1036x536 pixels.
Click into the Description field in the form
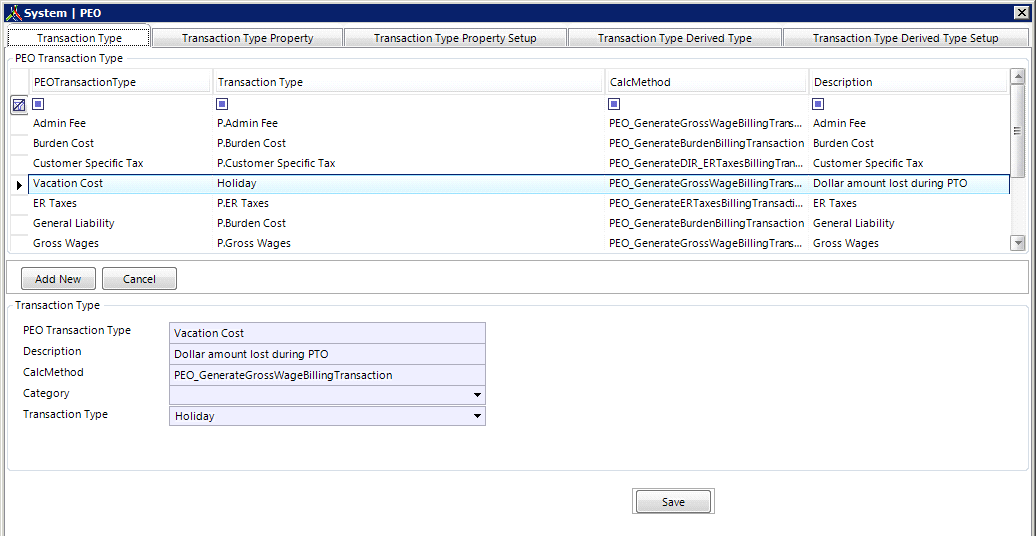(327, 354)
